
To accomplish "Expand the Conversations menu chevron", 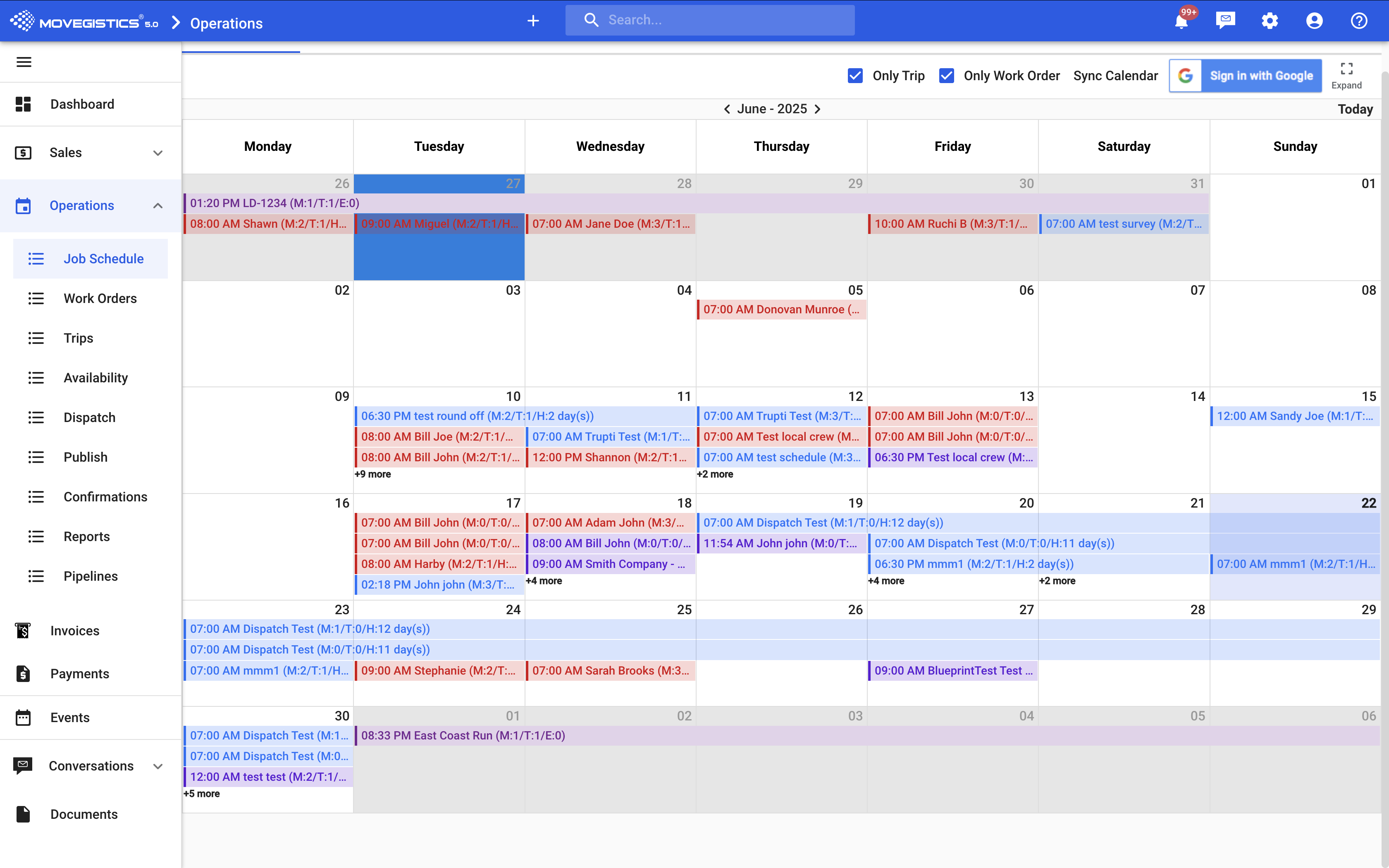I will (158, 766).
